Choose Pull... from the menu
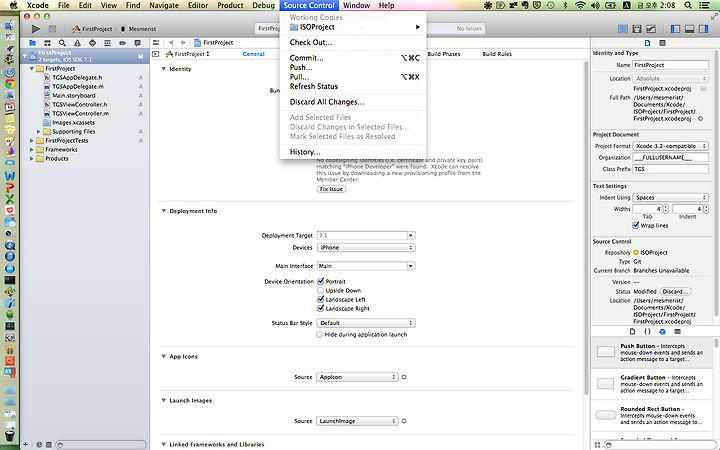Image resolution: width=720 pixels, height=450 pixels. (x=353, y=77)
